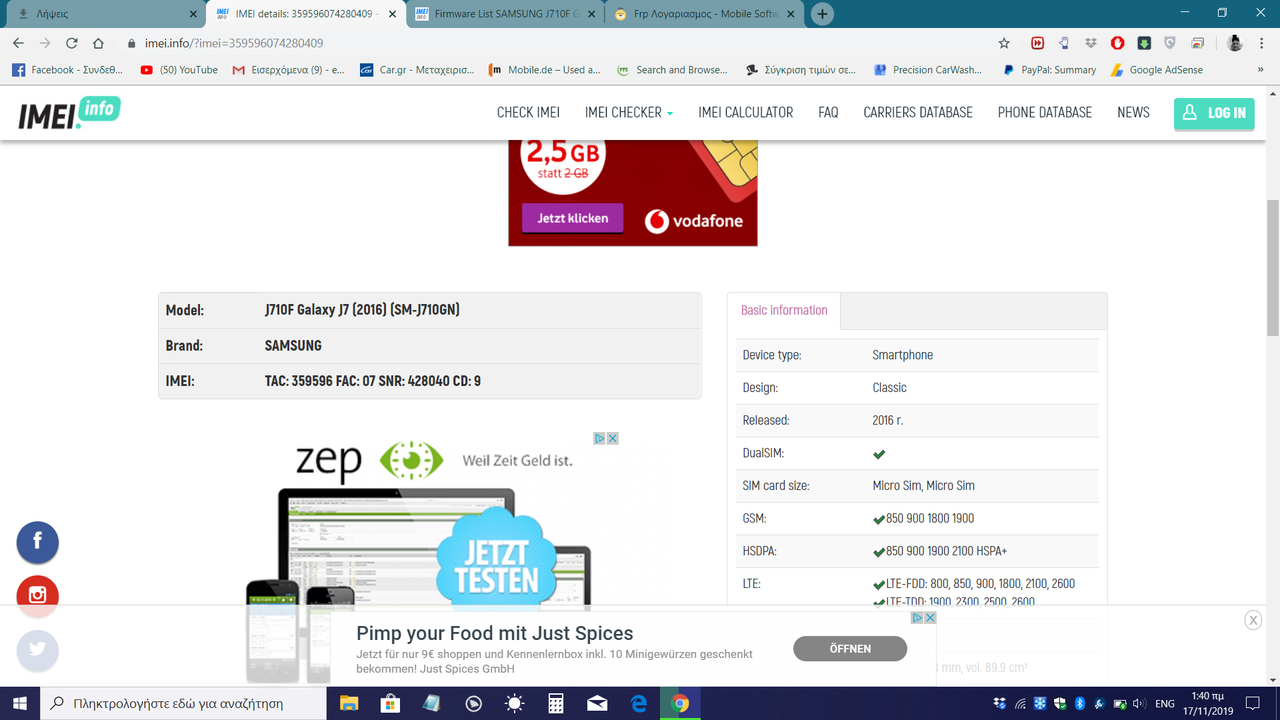The image size is (1280, 720).
Task: Close the IMEI details browser tab
Action: [x=394, y=14]
